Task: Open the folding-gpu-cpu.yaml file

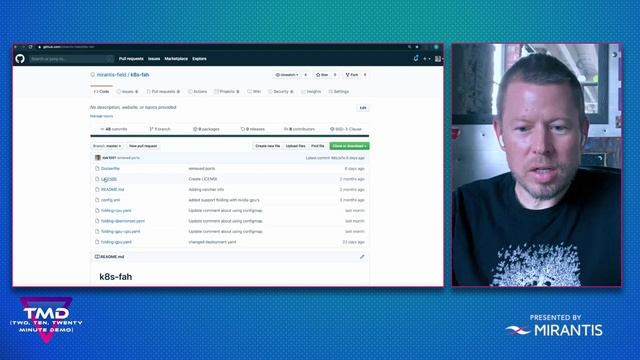Action: pyautogui.click(x=120, y=231)
